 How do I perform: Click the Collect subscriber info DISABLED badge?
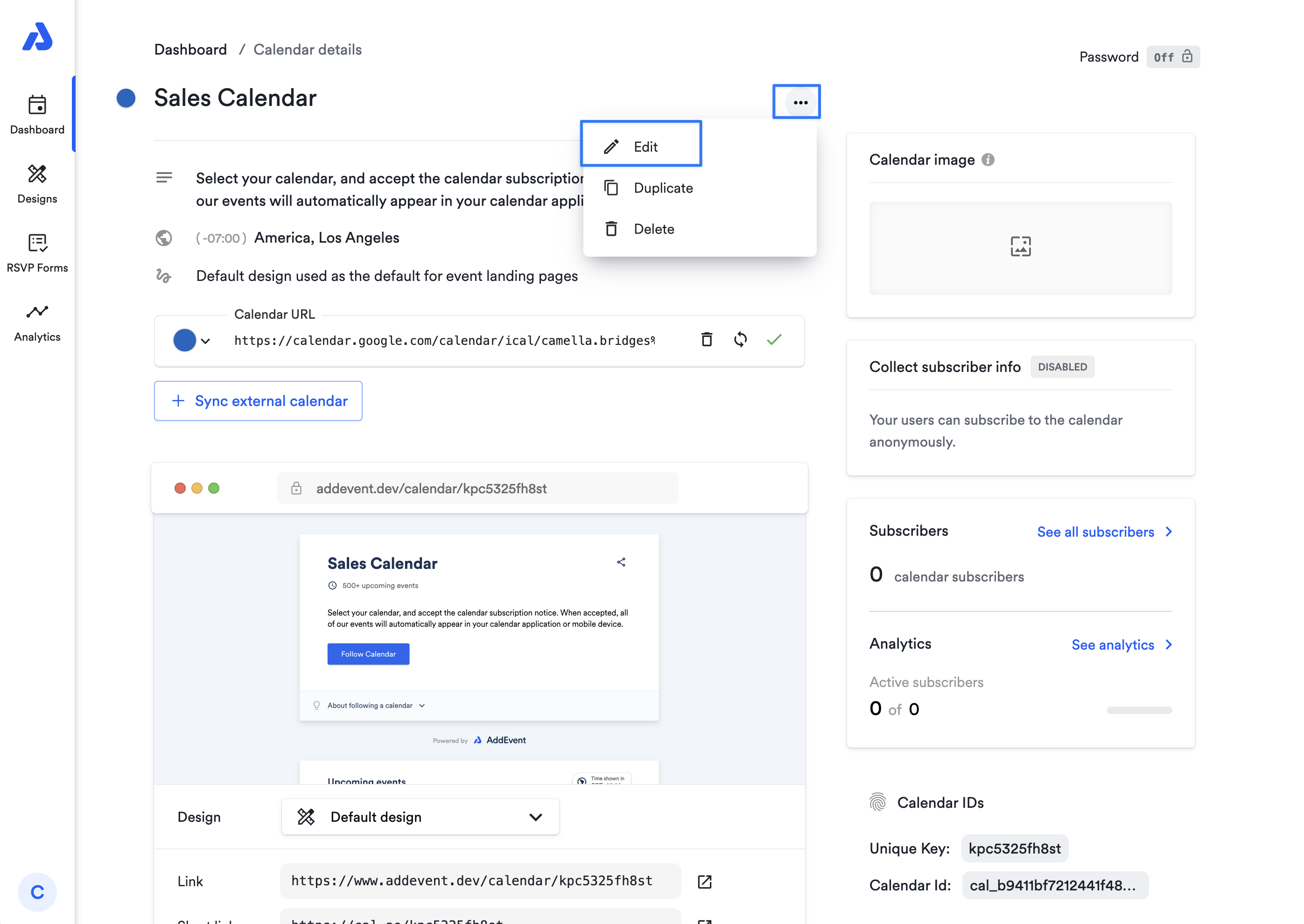click(x=1062, y=367)
